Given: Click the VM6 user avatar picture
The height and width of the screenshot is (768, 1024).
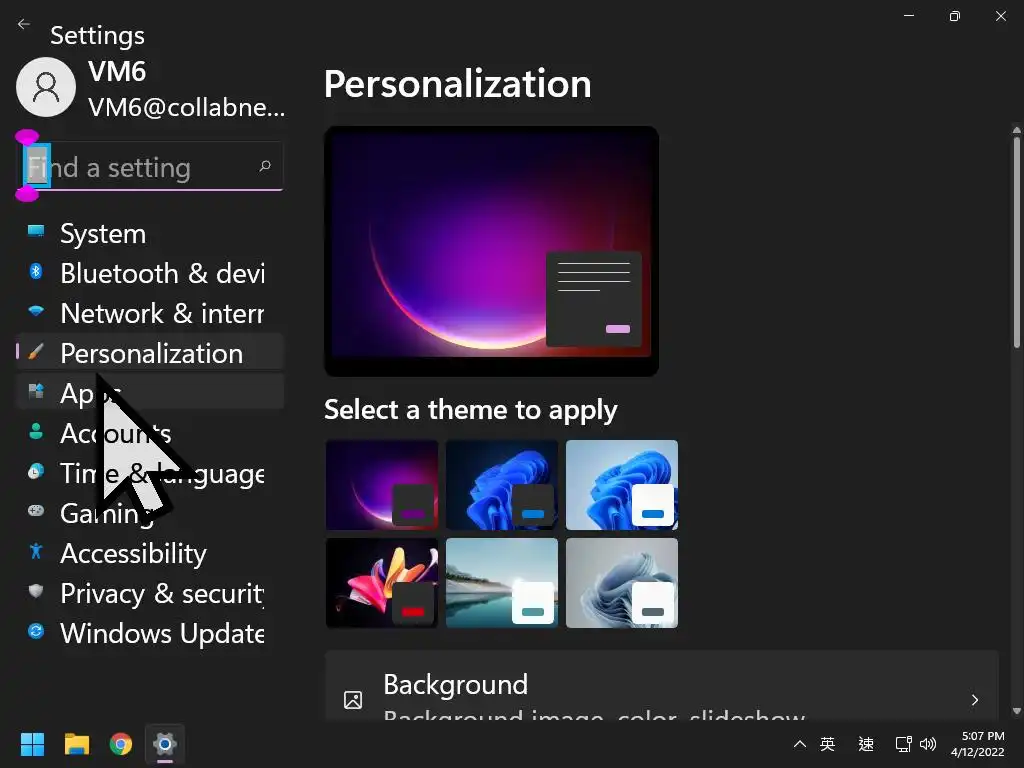Looking at the screenshot, I should pyautogui.click(x=46, y=87).
